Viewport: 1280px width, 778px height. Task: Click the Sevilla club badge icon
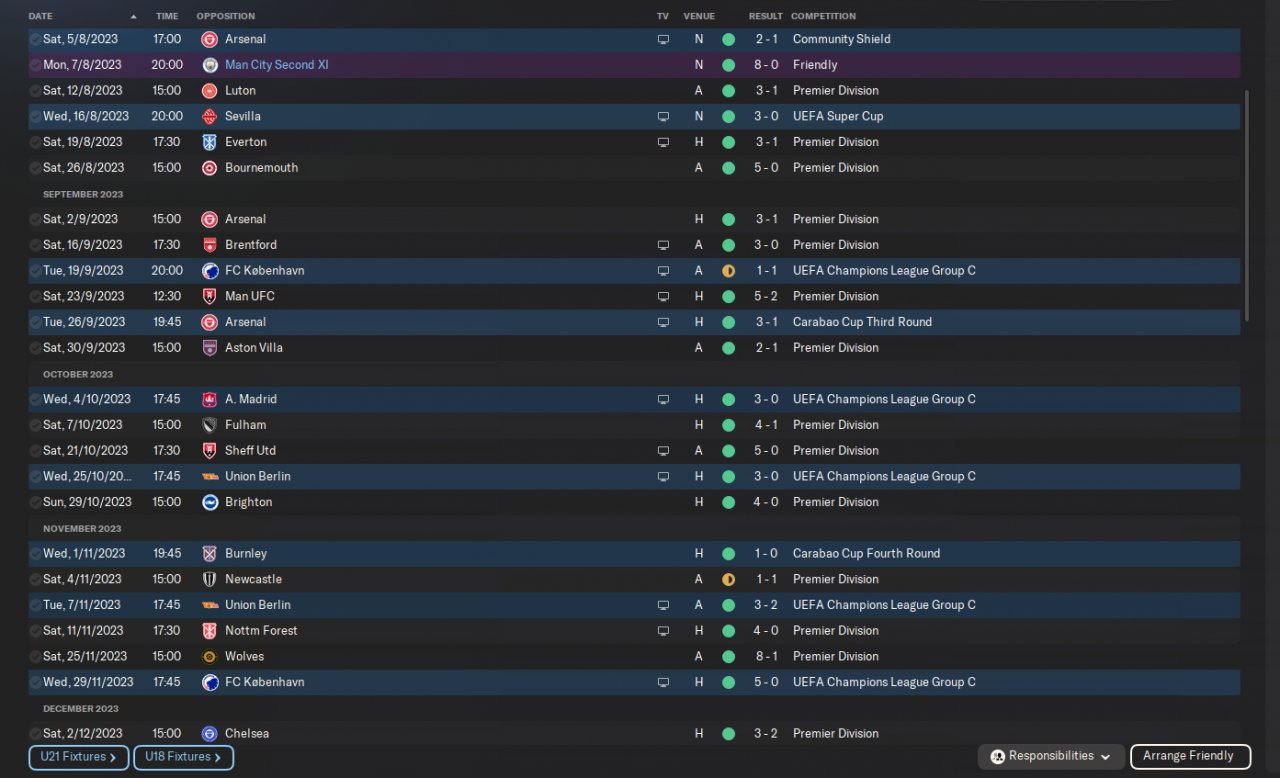pos(209,116)
